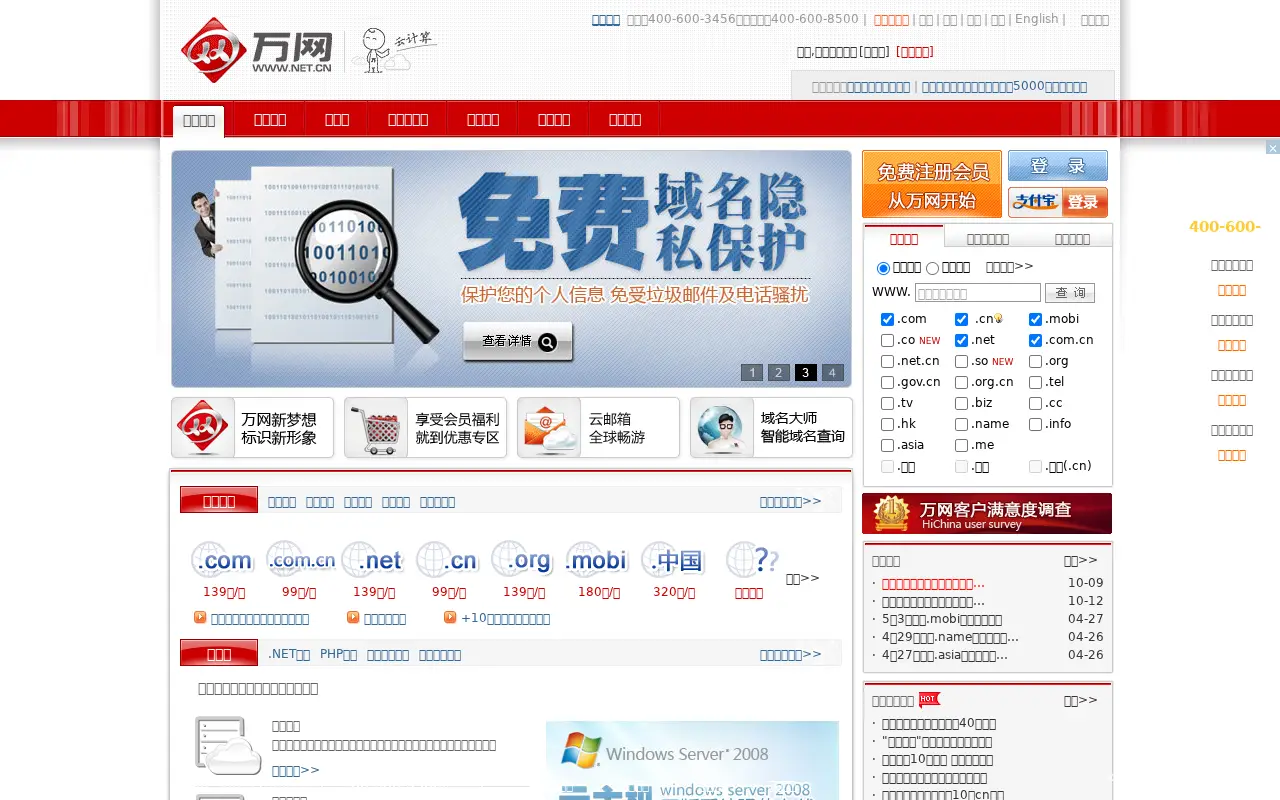Click the 查询 query button
The image size is (1280, 800).
click(x=1070, y=293)
